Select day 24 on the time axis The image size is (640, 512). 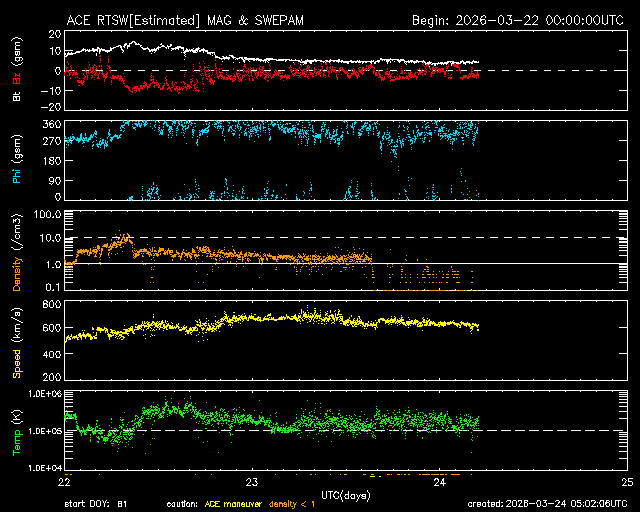[x=440, y=481]
